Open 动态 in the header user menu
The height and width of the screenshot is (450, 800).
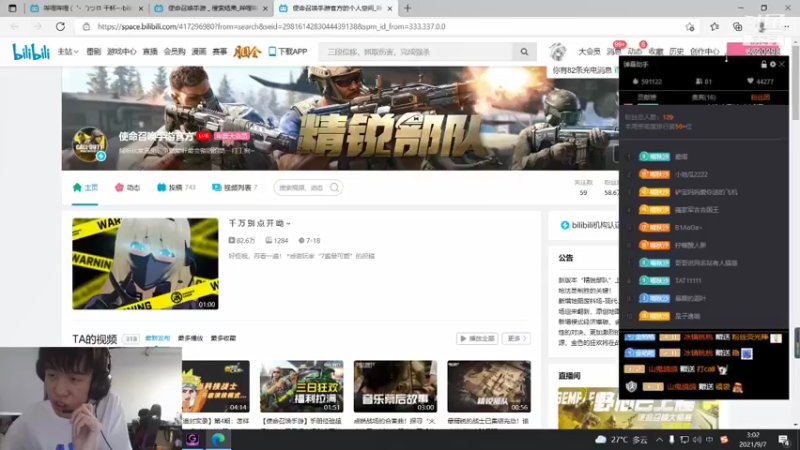pos(635,52)
